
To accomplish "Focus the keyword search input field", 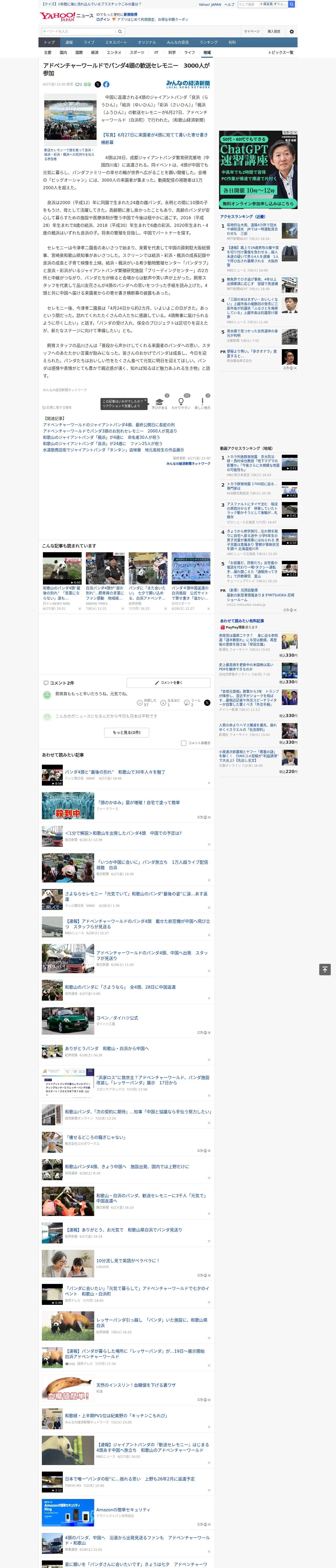I will (x=79, y=32).
